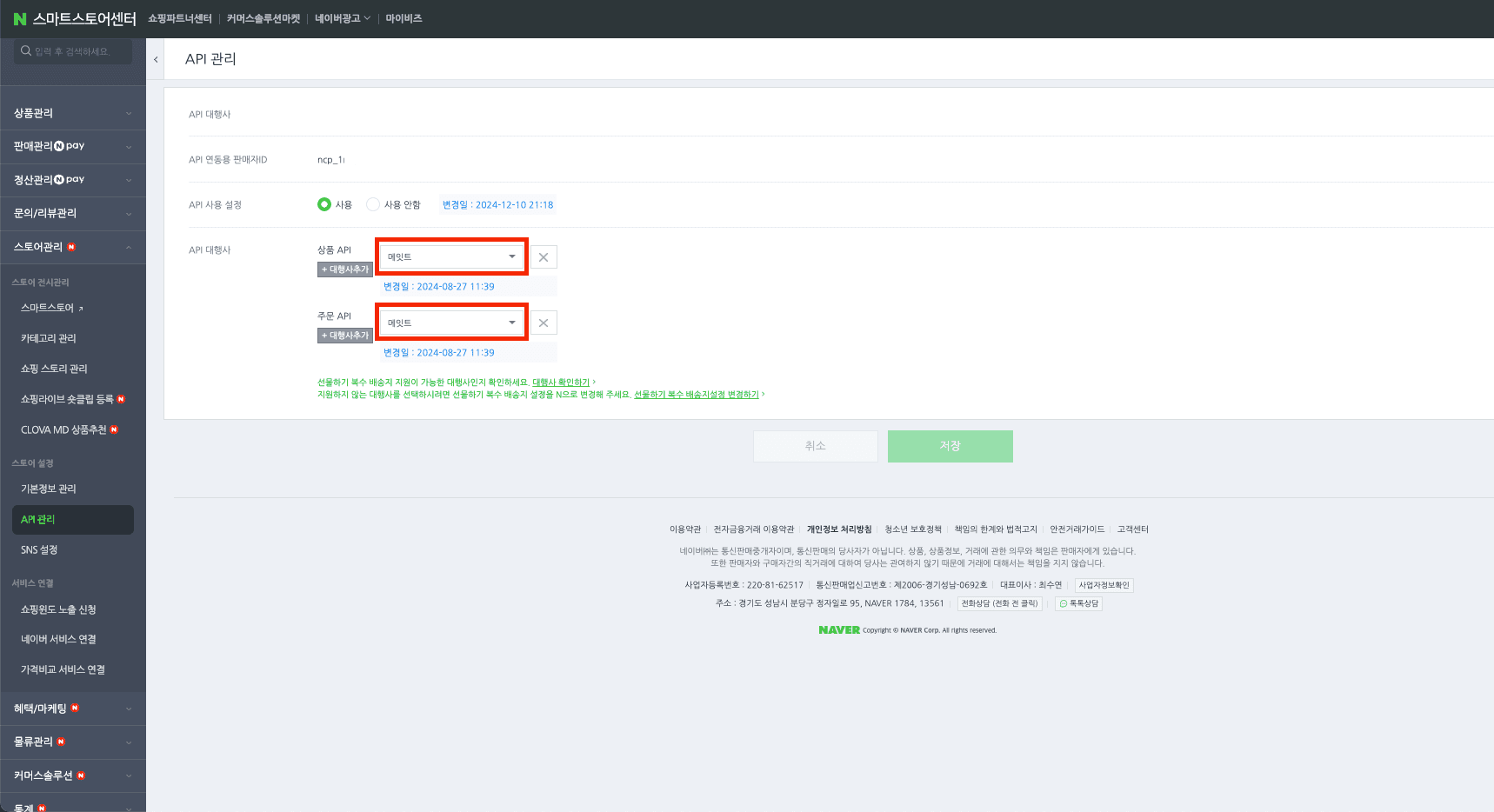Select API 관리 sidebar item
Viewport: 1494px width, 812px height.
(x=73, y=519)
